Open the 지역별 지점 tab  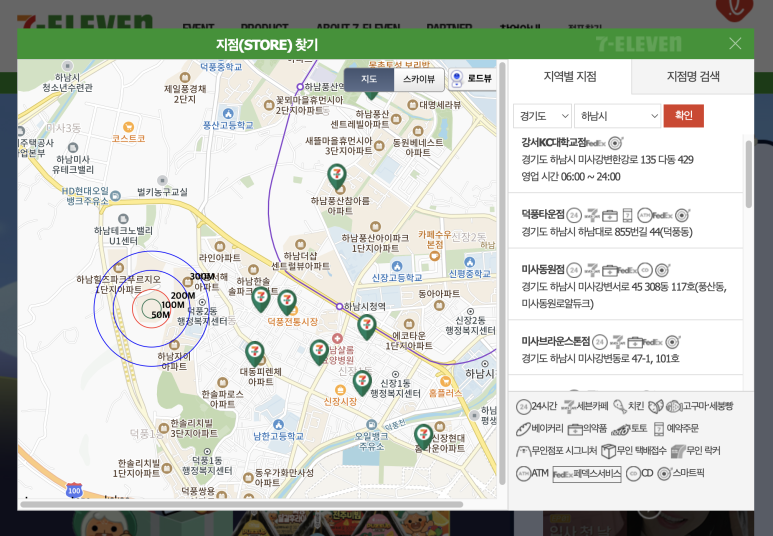tap(570, 77)
